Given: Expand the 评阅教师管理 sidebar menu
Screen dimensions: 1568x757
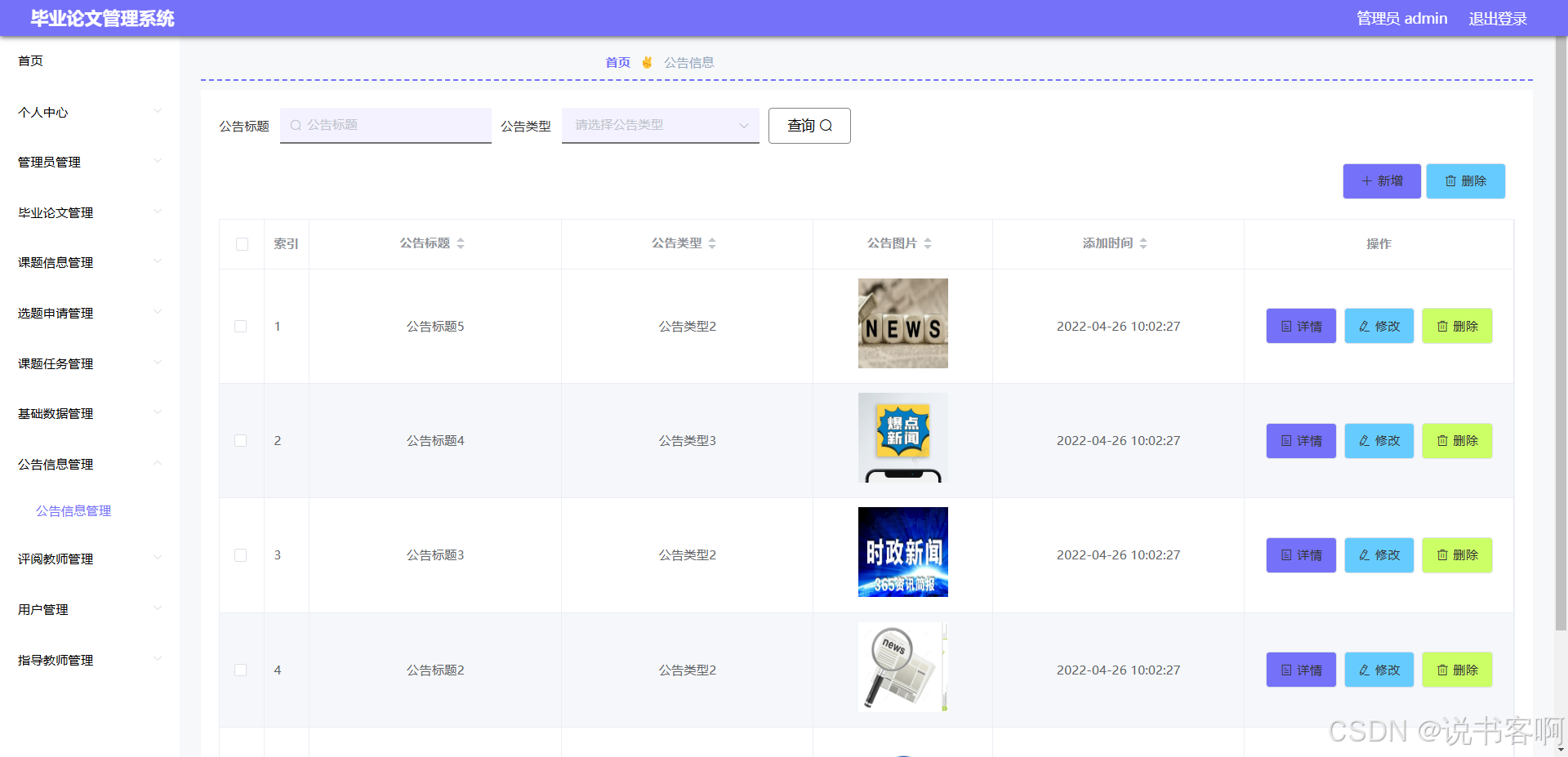Looking at the screenshot, I should pos(90,559).
